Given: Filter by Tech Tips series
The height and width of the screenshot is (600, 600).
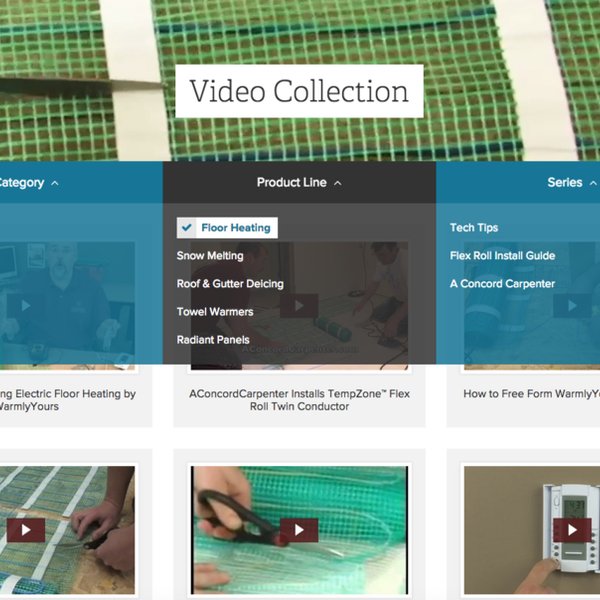Looking at the screenshot, I should click(474, 228).
